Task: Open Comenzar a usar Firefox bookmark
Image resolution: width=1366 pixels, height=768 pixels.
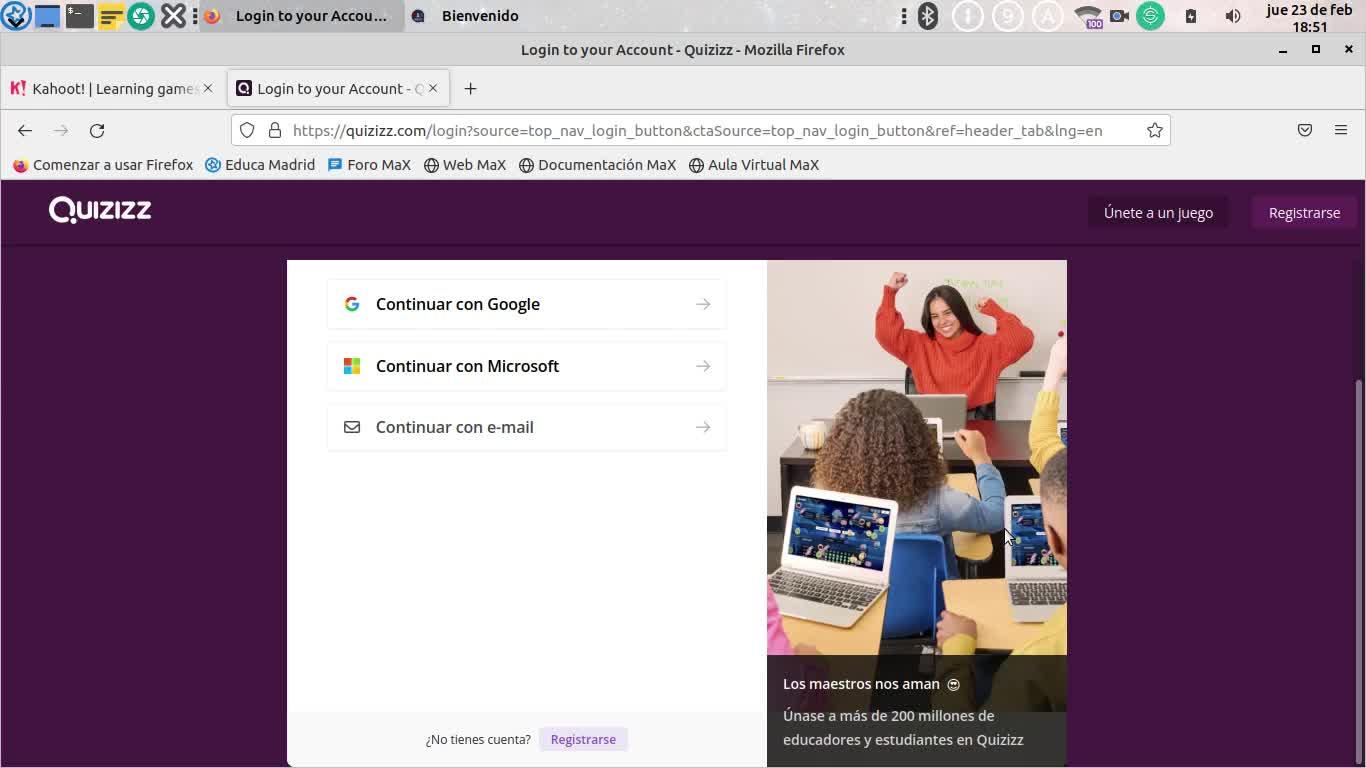Action: 103,165
